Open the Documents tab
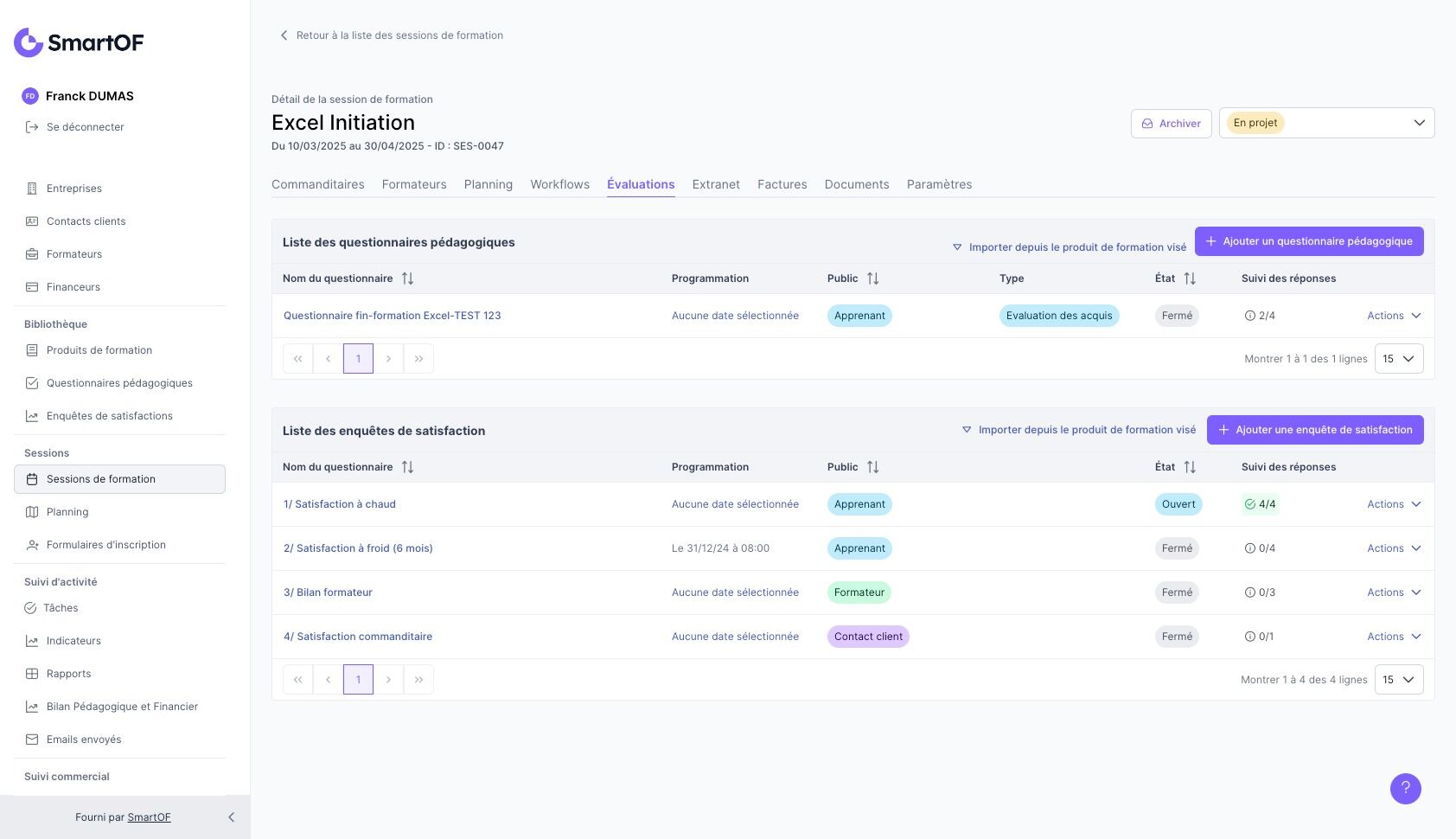 pos(857,184)
